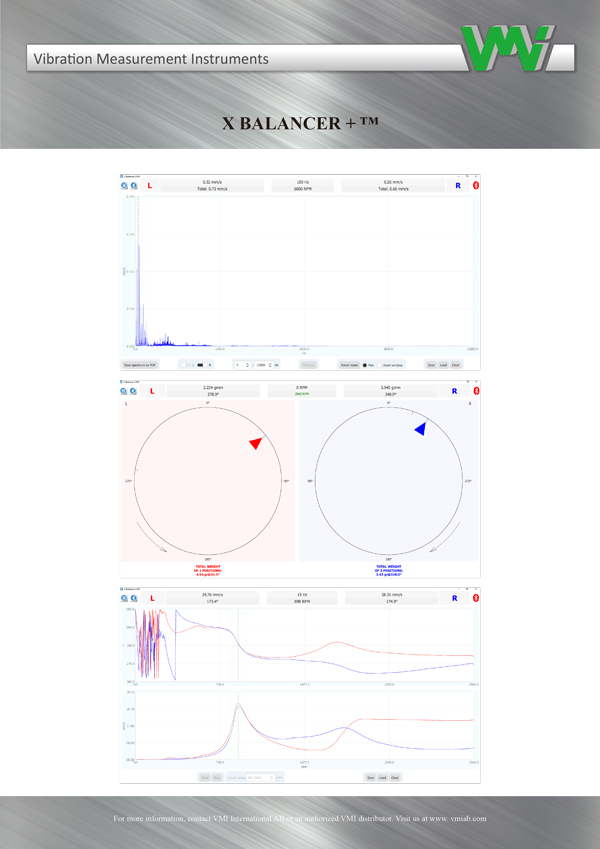Click the blue weight marker on the right circle
This screenshot has height=849, width=600.
click(x=421, y=429)
